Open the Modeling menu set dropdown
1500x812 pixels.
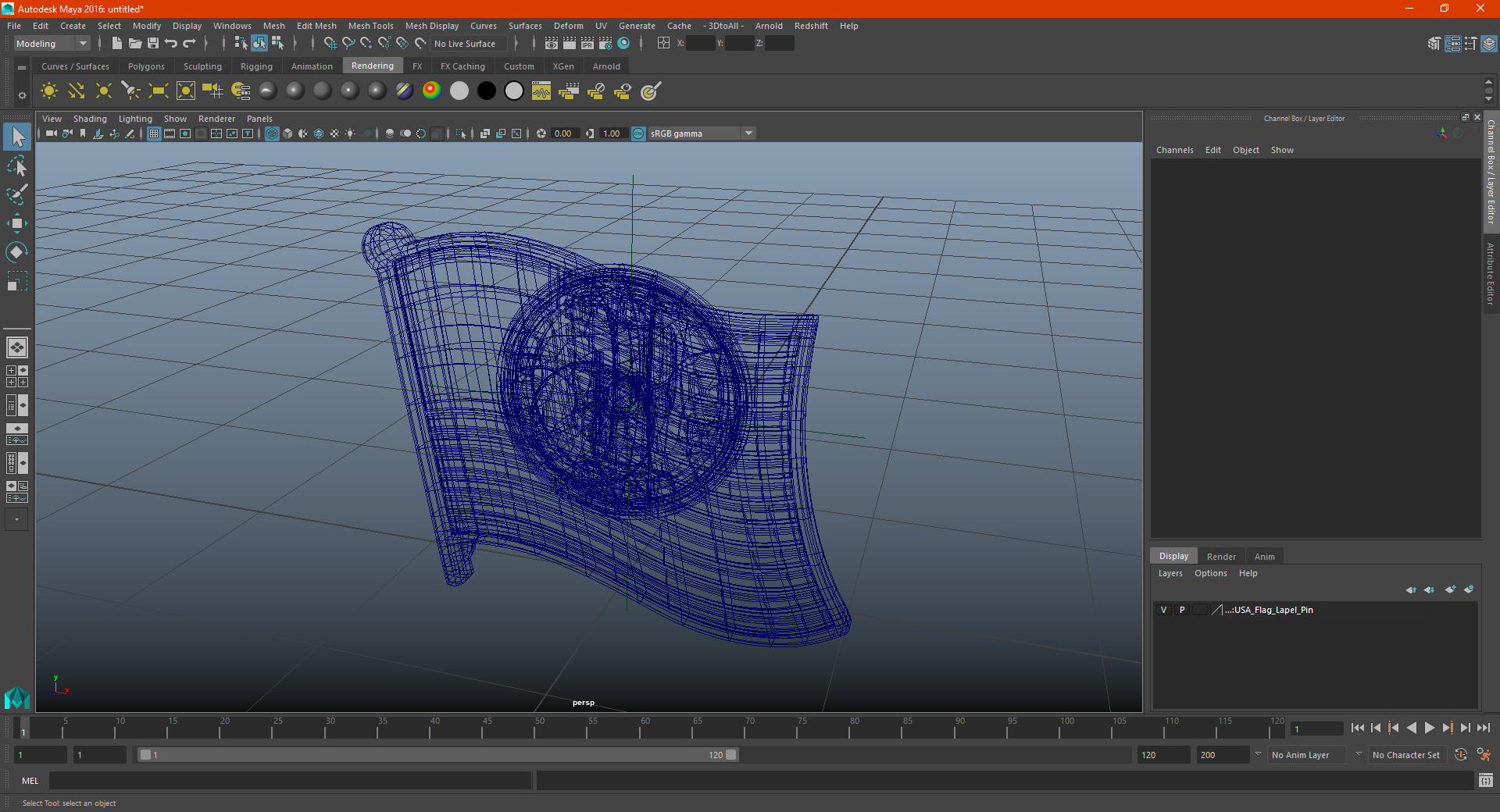pyautogui.click(x=52, y=44)
